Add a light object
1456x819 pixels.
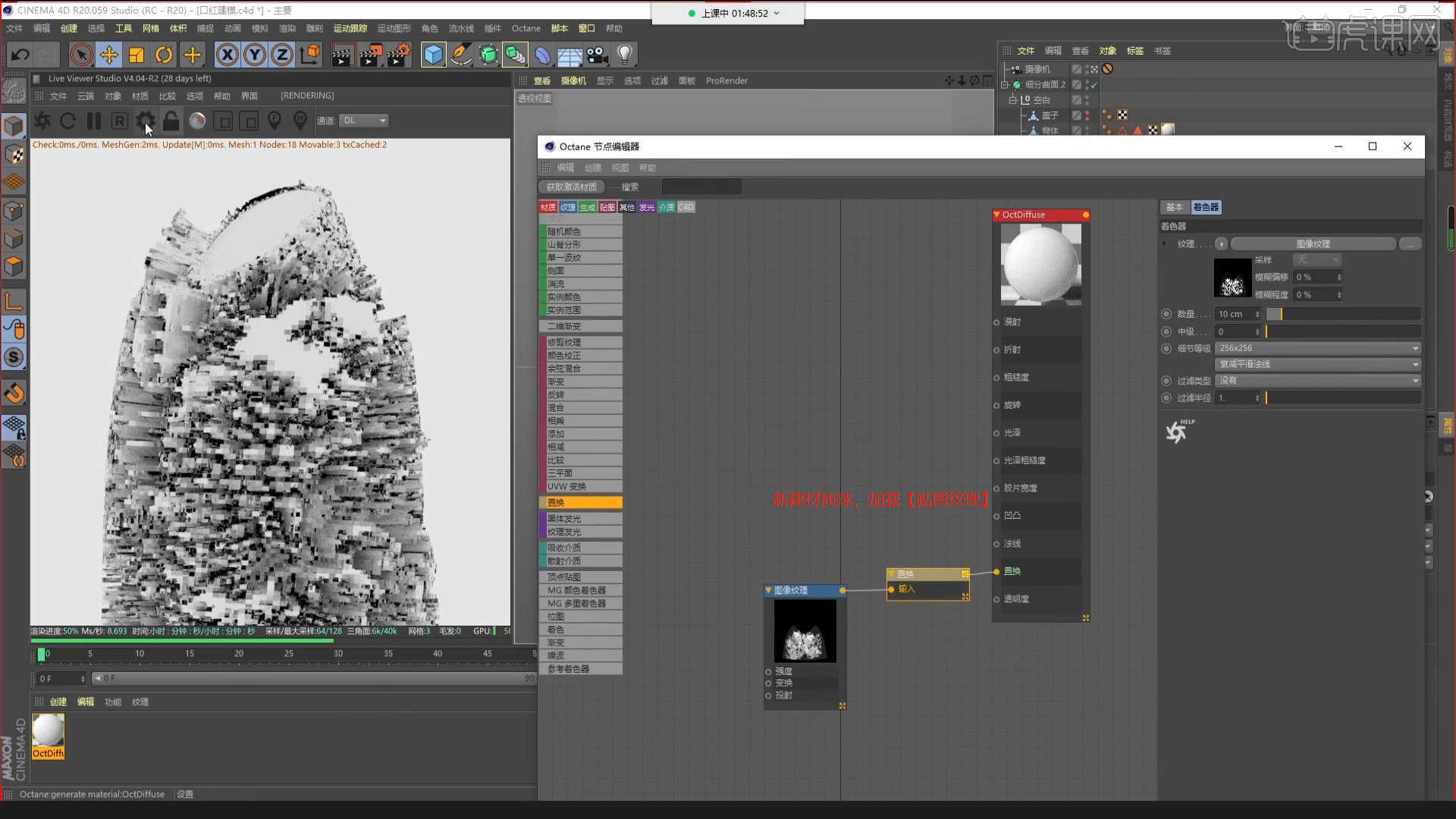pos(625,55)
